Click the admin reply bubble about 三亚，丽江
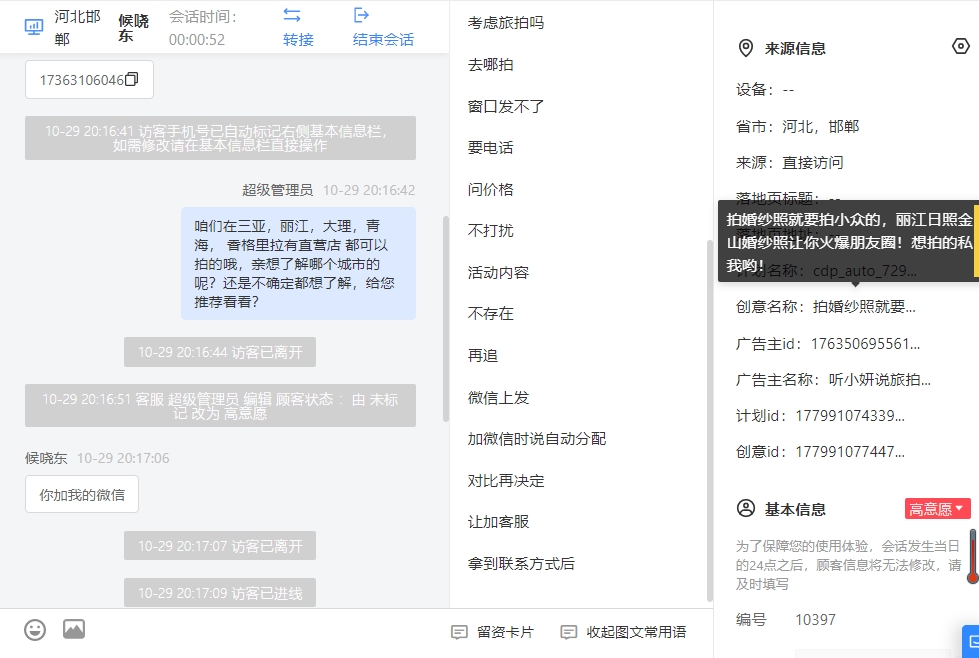This screenshot has height=658, width=979. 298,263
